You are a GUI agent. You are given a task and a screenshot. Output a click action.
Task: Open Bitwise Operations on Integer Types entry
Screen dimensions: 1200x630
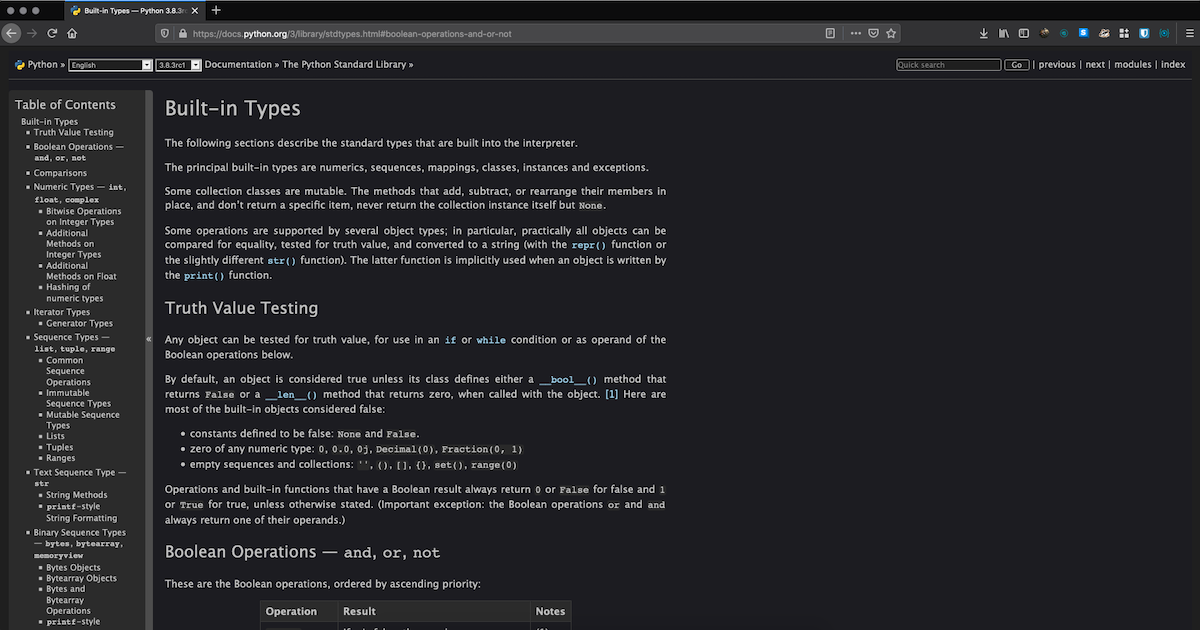84,216
